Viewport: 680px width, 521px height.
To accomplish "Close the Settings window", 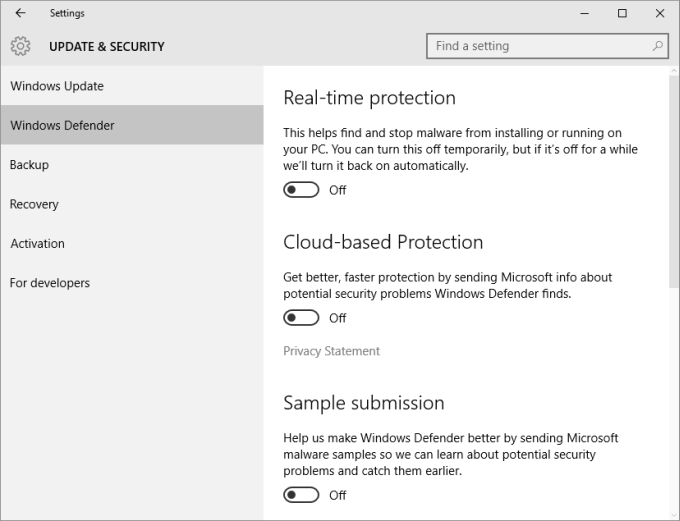I will point(659,13).
